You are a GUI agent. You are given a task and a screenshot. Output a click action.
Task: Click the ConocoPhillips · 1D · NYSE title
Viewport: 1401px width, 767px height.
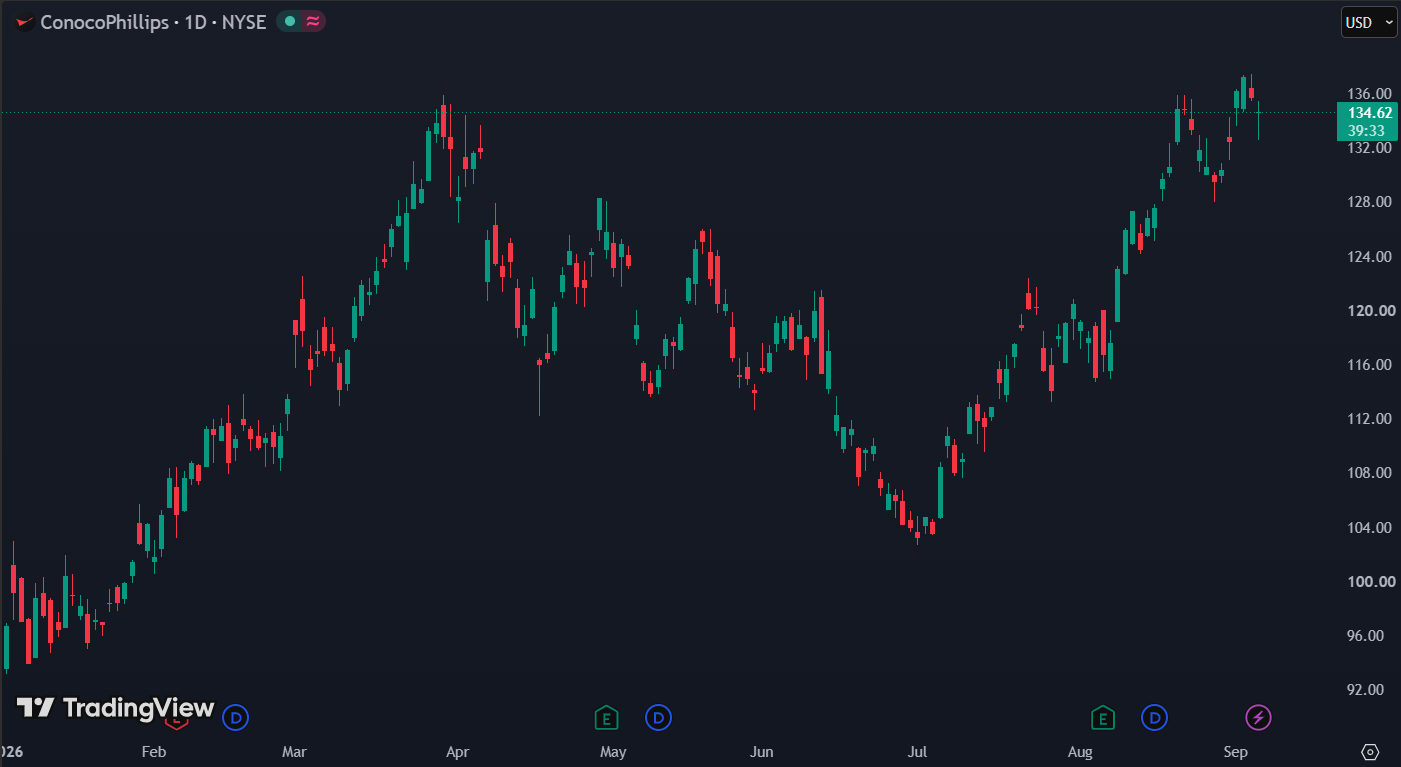tap(153, 22)
